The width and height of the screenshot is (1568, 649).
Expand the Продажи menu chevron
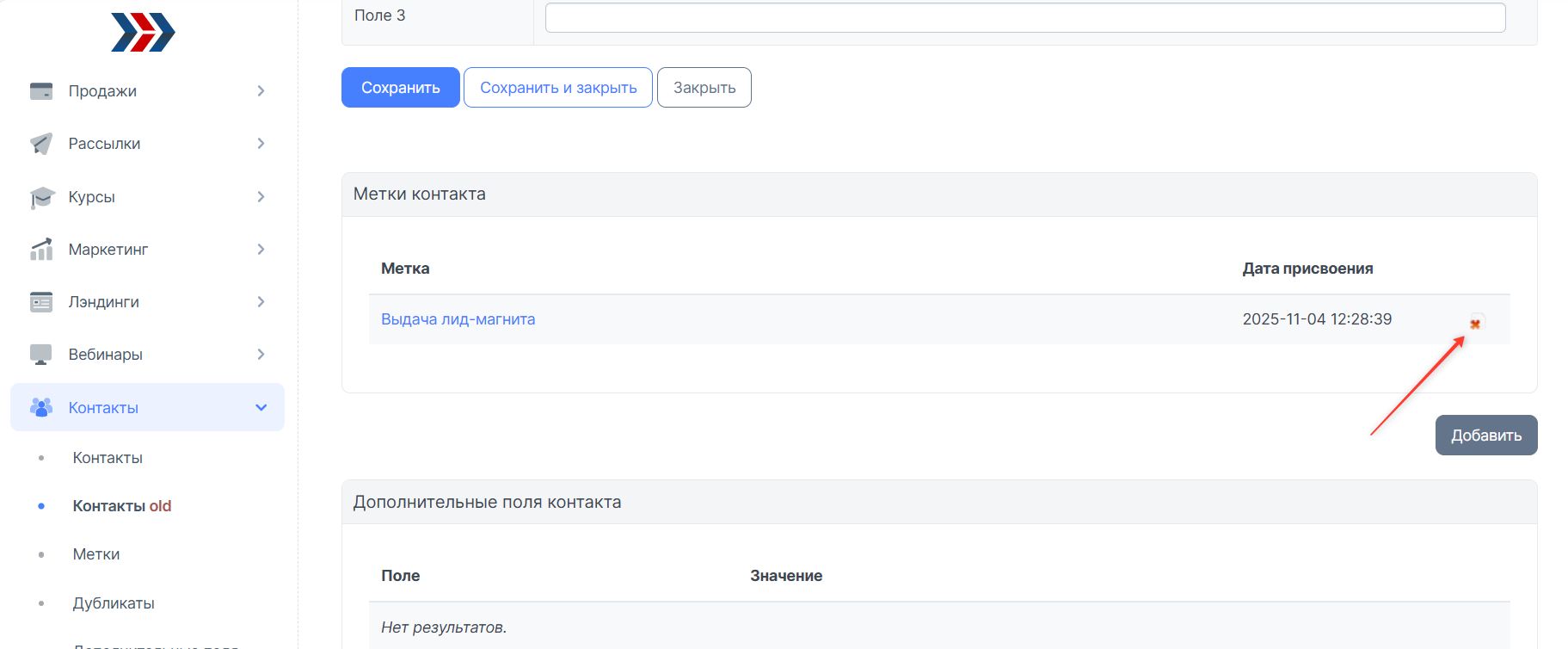[x=261, y=91]
